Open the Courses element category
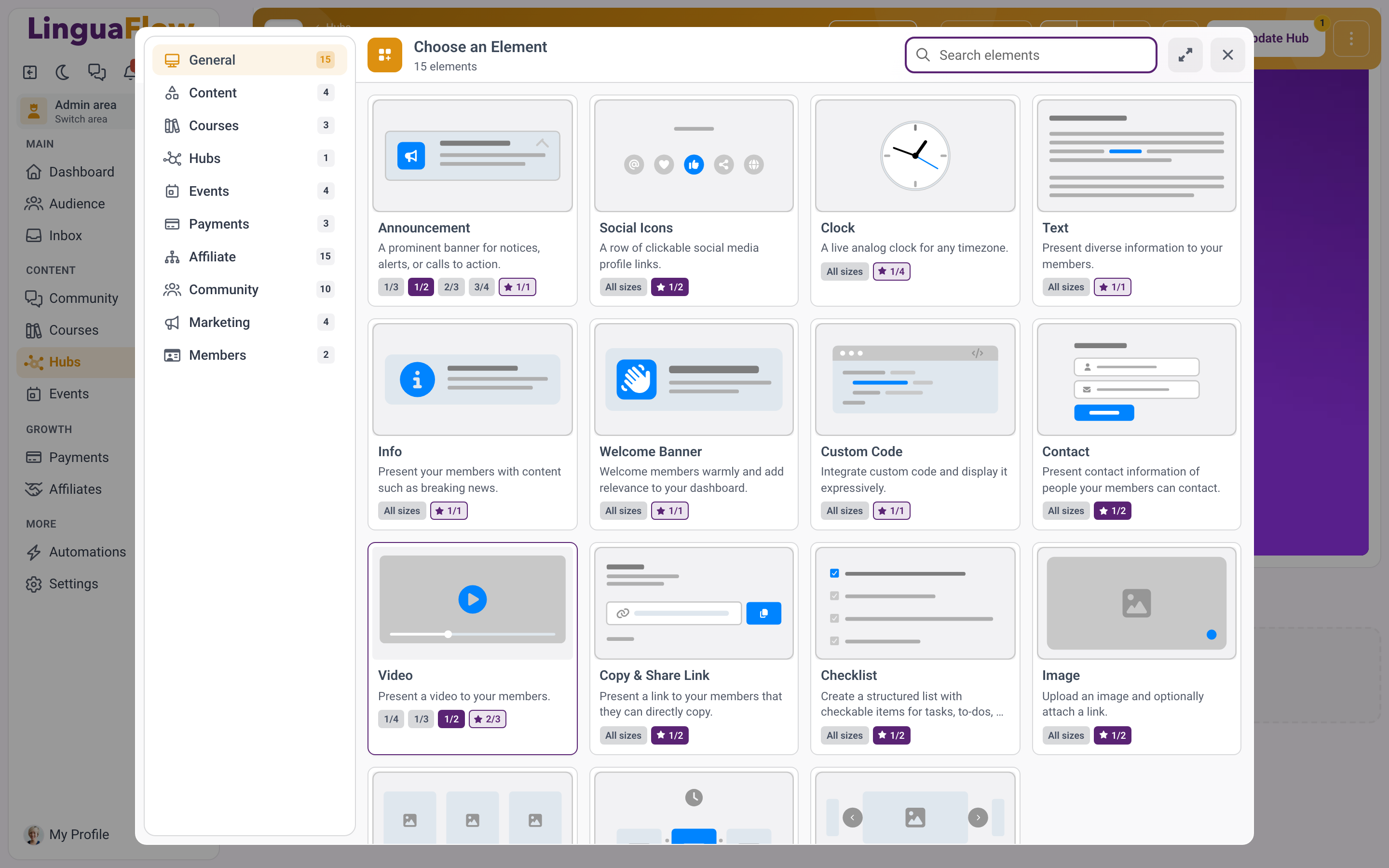 coord(250,125)
